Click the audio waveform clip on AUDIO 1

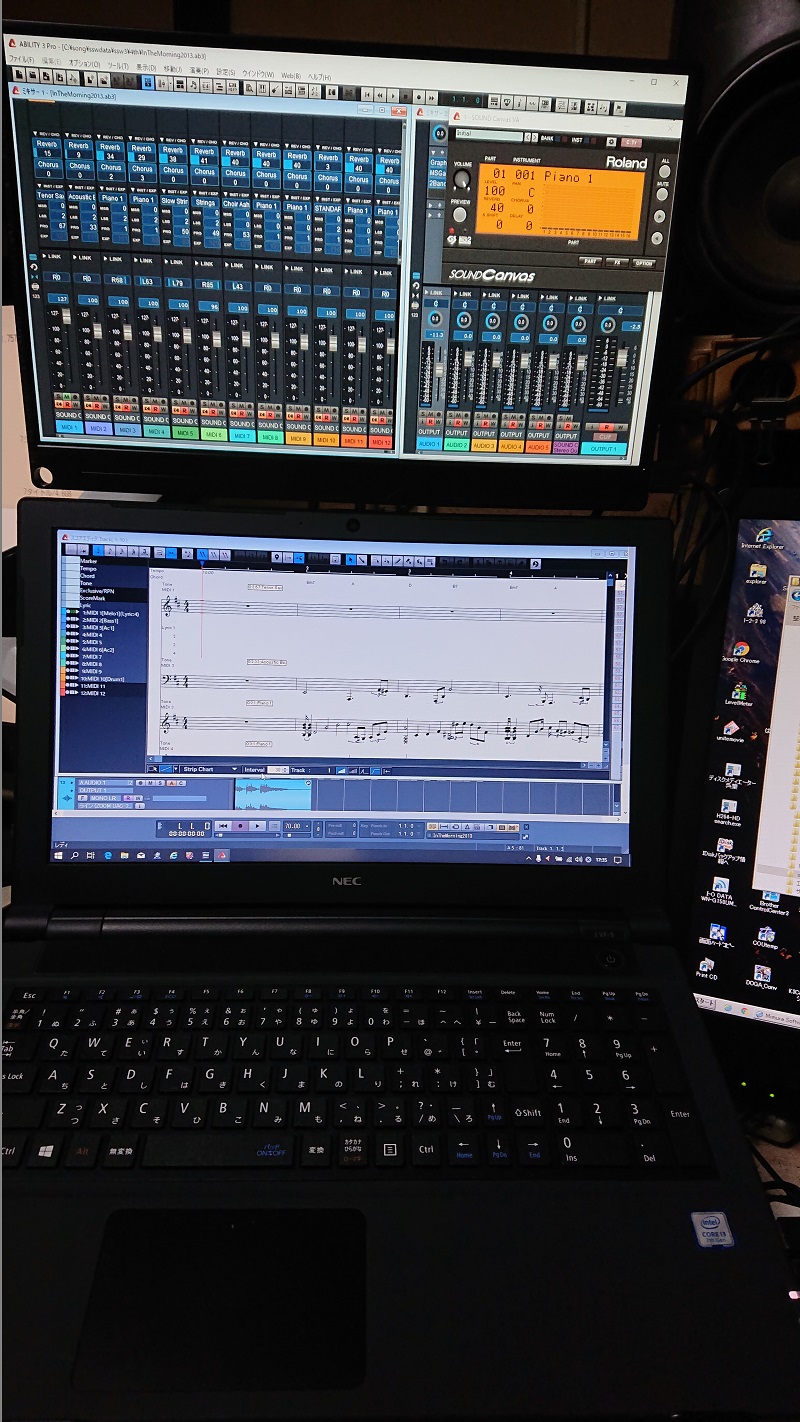[x=272, y=796]
